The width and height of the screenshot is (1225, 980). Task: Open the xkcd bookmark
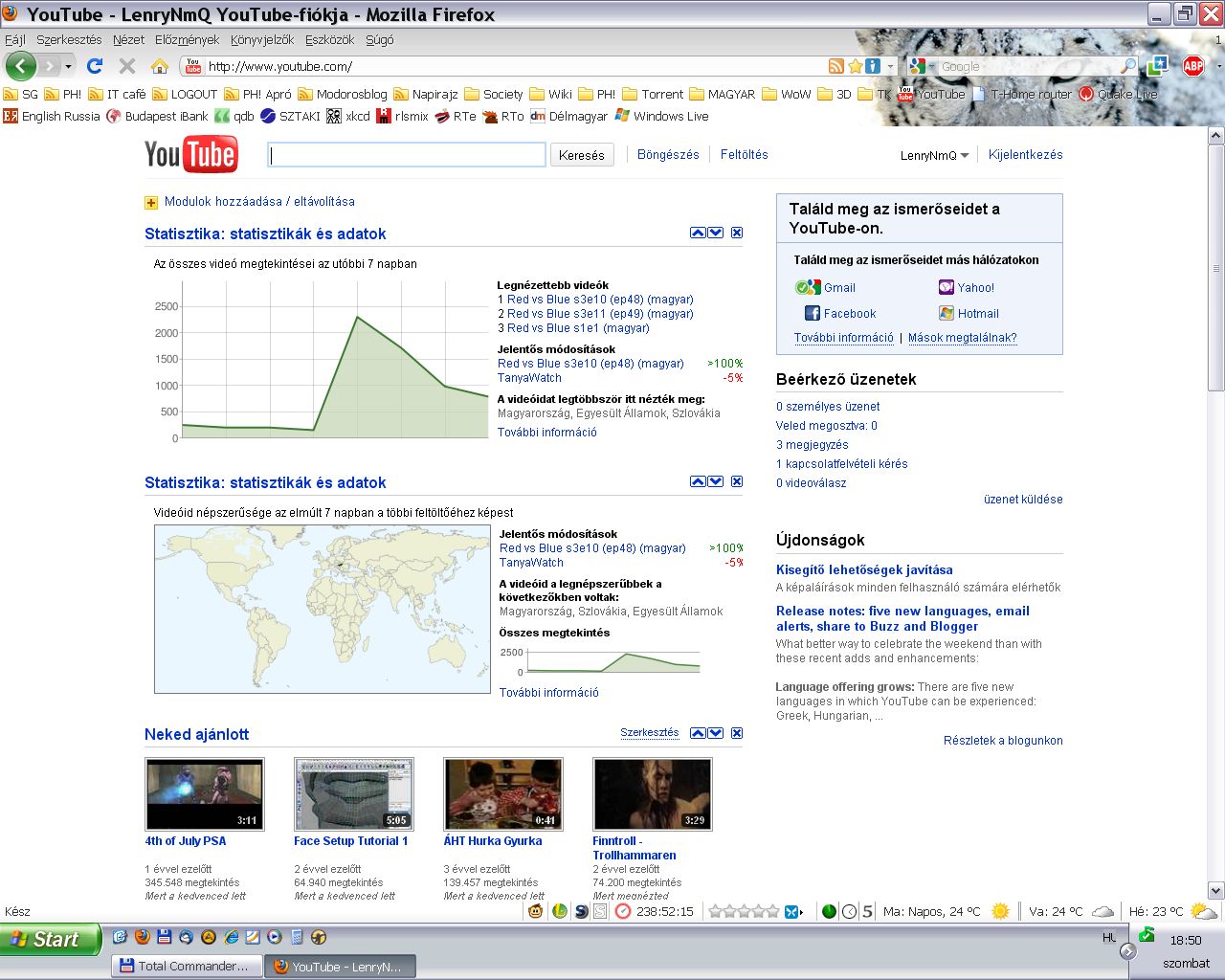(x=348, y=116)
